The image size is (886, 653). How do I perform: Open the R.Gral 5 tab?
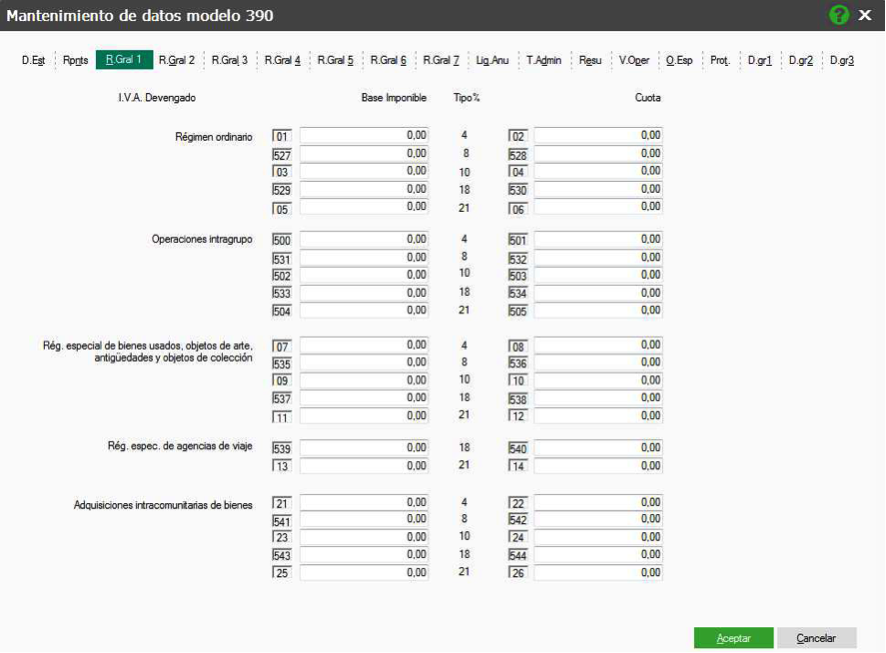pos(335,60)
